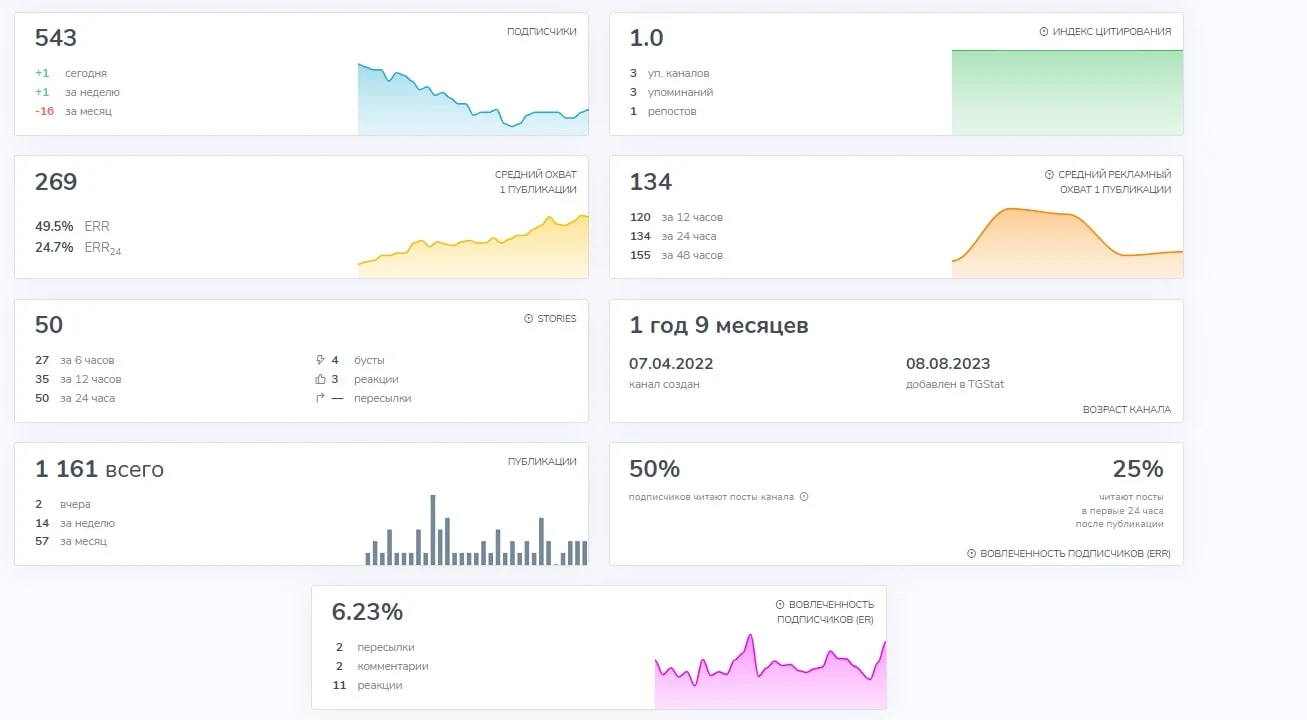Click info icon beside ВОВЛЕЧЕННОСТЬ ПОДПИСЧИКОВ (ER)
The image size is (1307, 720).
pos(780,605)
